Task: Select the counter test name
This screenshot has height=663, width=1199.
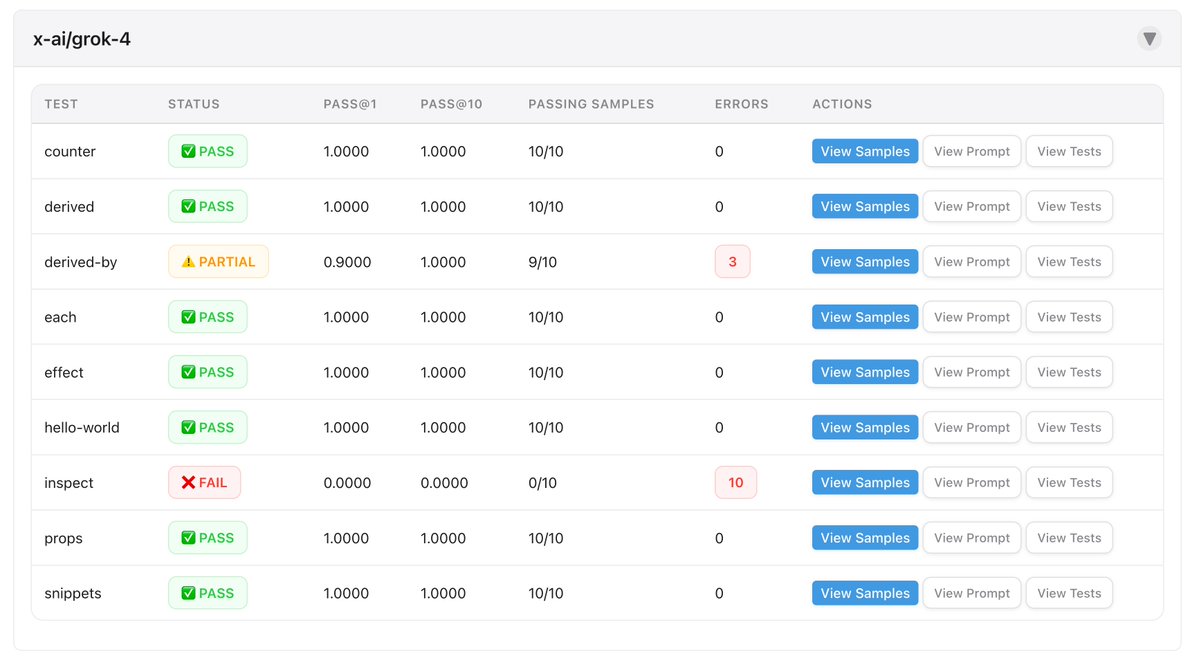Action: tap(70, 151)
